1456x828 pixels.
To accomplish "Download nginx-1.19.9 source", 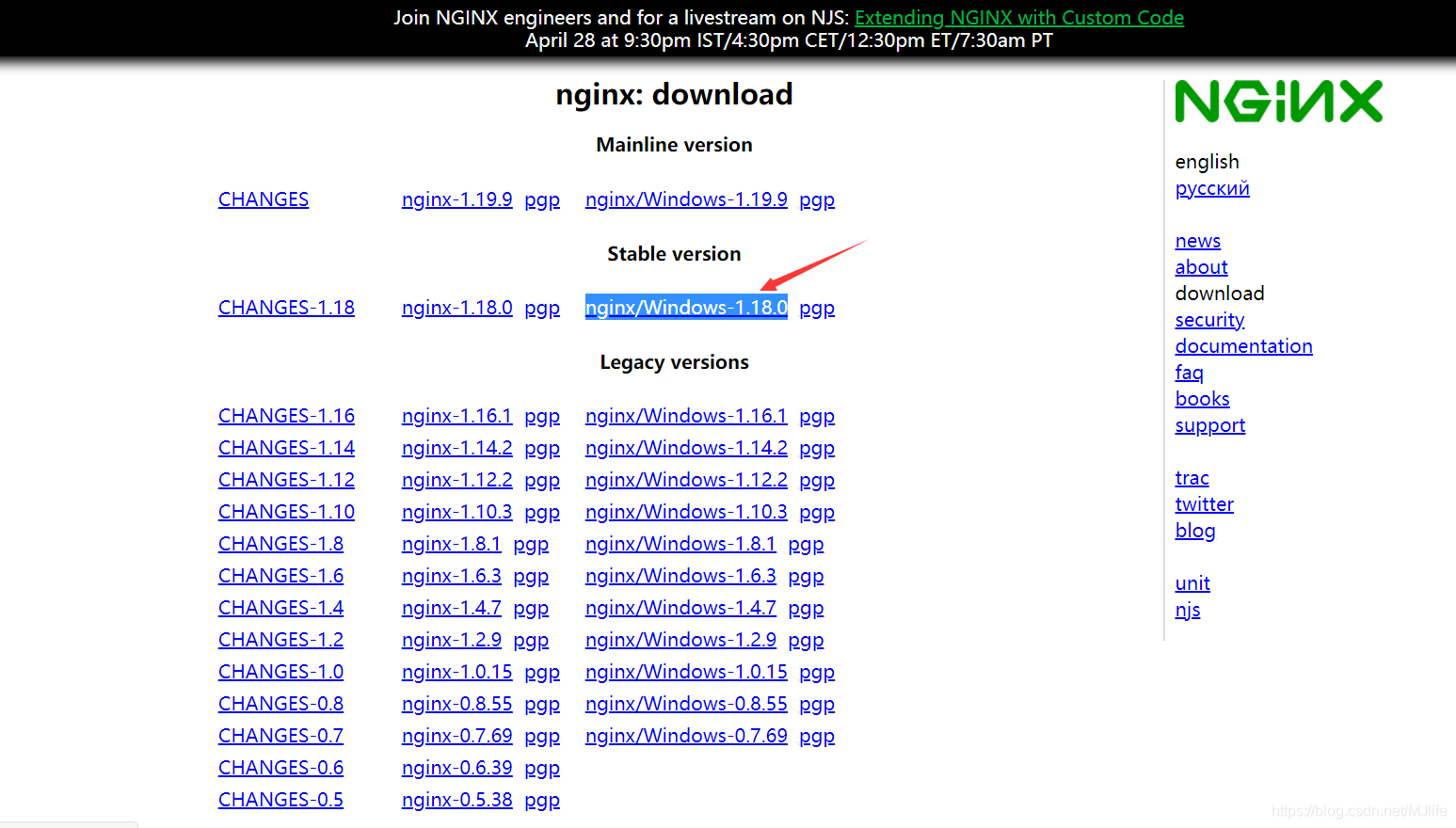I will tap(456, 199).
